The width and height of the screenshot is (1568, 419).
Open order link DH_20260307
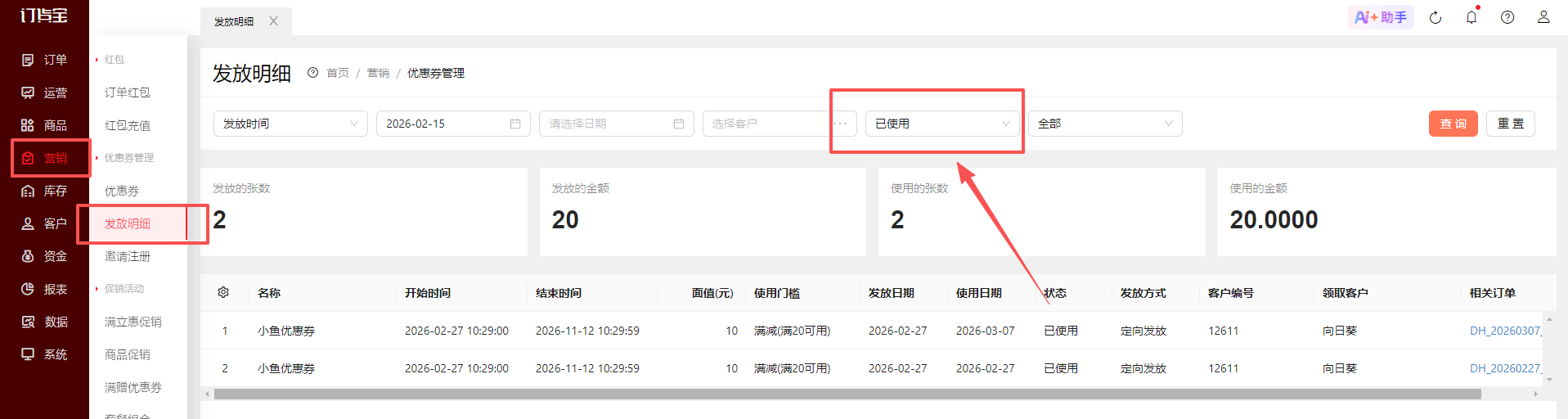click(x=1505, y=331)
